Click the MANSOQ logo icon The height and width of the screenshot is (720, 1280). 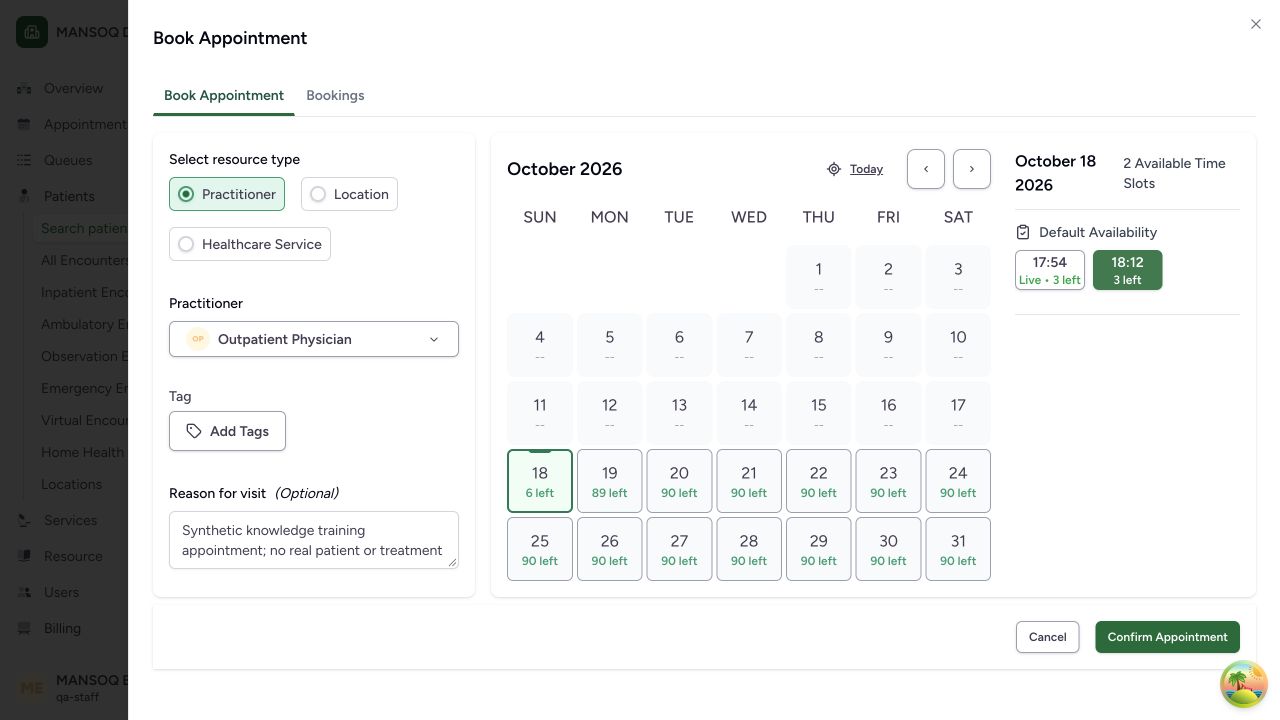[32, 32]
